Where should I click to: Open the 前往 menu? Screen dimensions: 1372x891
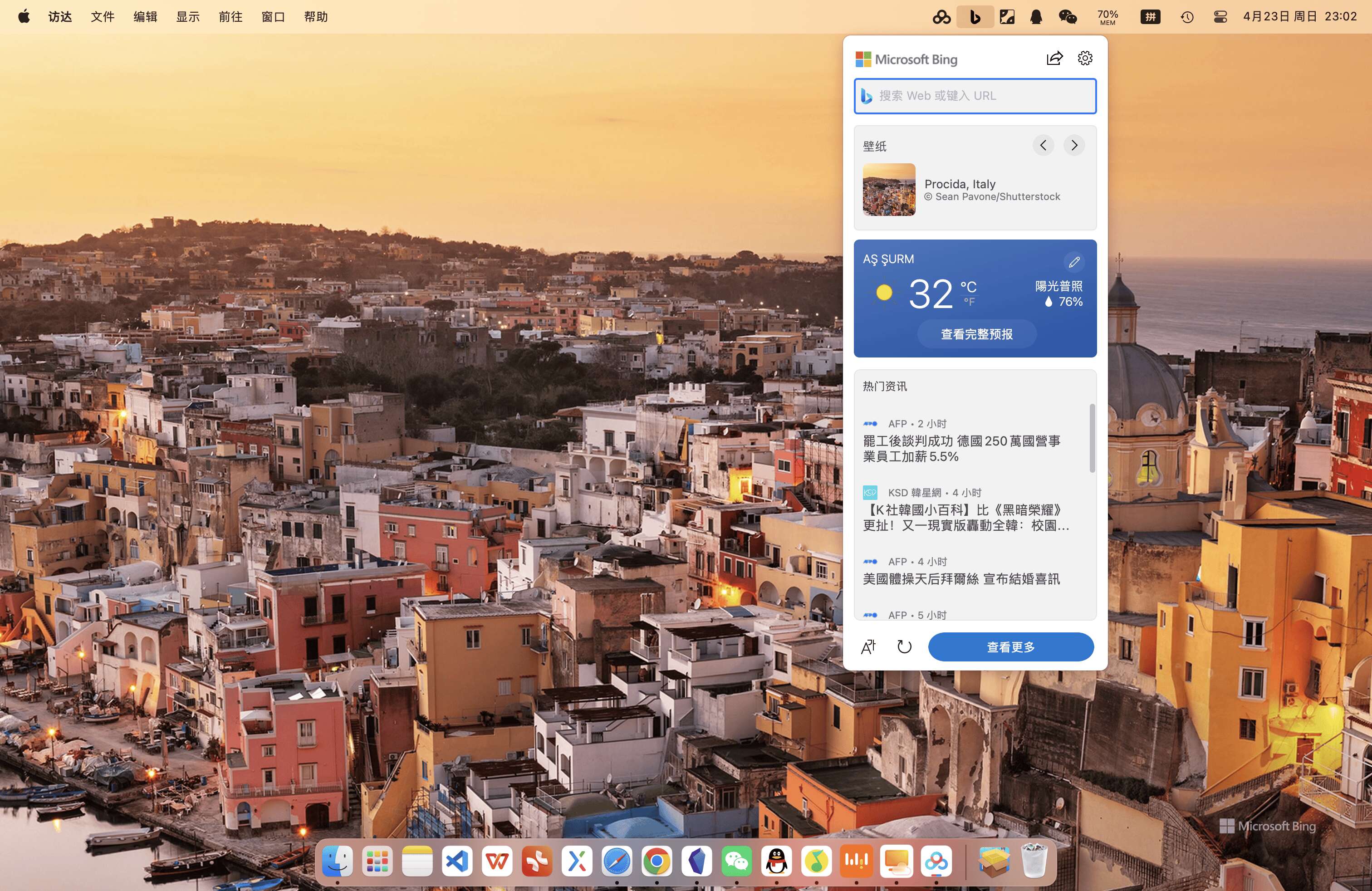point(230,16)
